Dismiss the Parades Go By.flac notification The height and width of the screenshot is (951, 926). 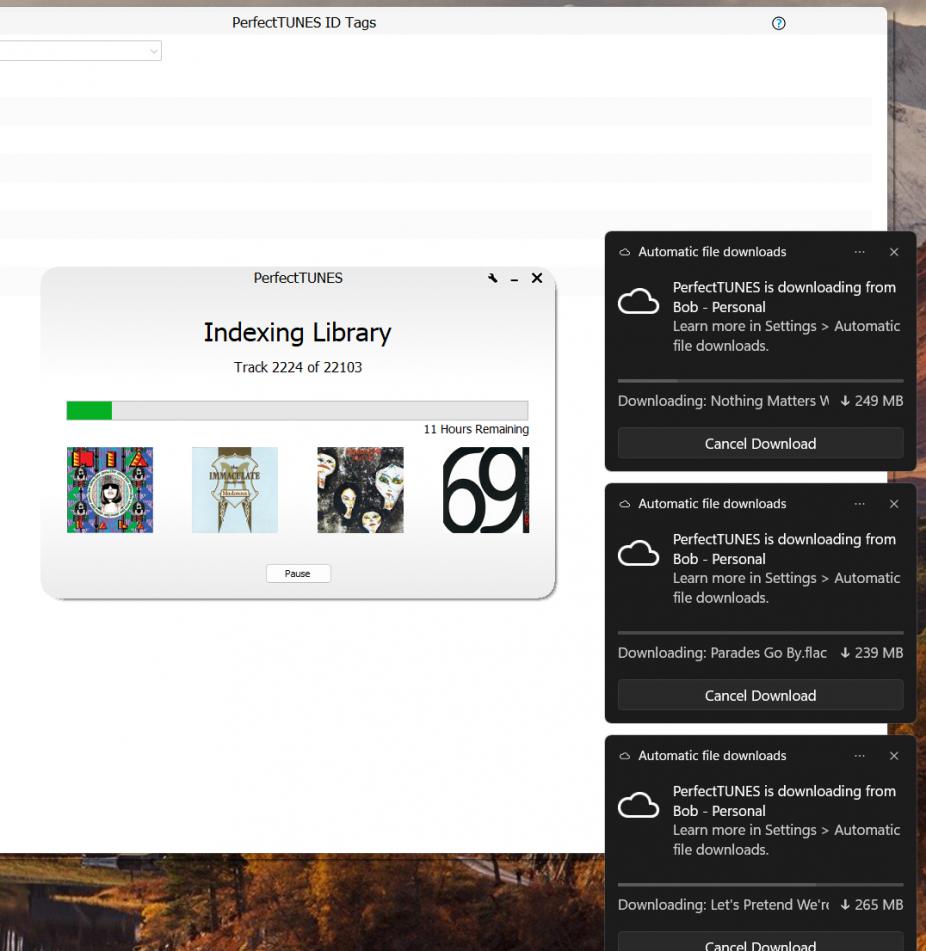pyautogui.click(x=894, y=504)
